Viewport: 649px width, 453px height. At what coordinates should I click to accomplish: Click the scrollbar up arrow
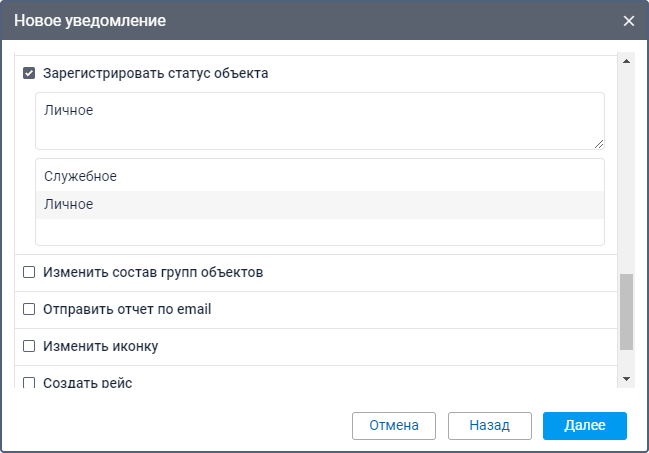(x=627, y=62)
